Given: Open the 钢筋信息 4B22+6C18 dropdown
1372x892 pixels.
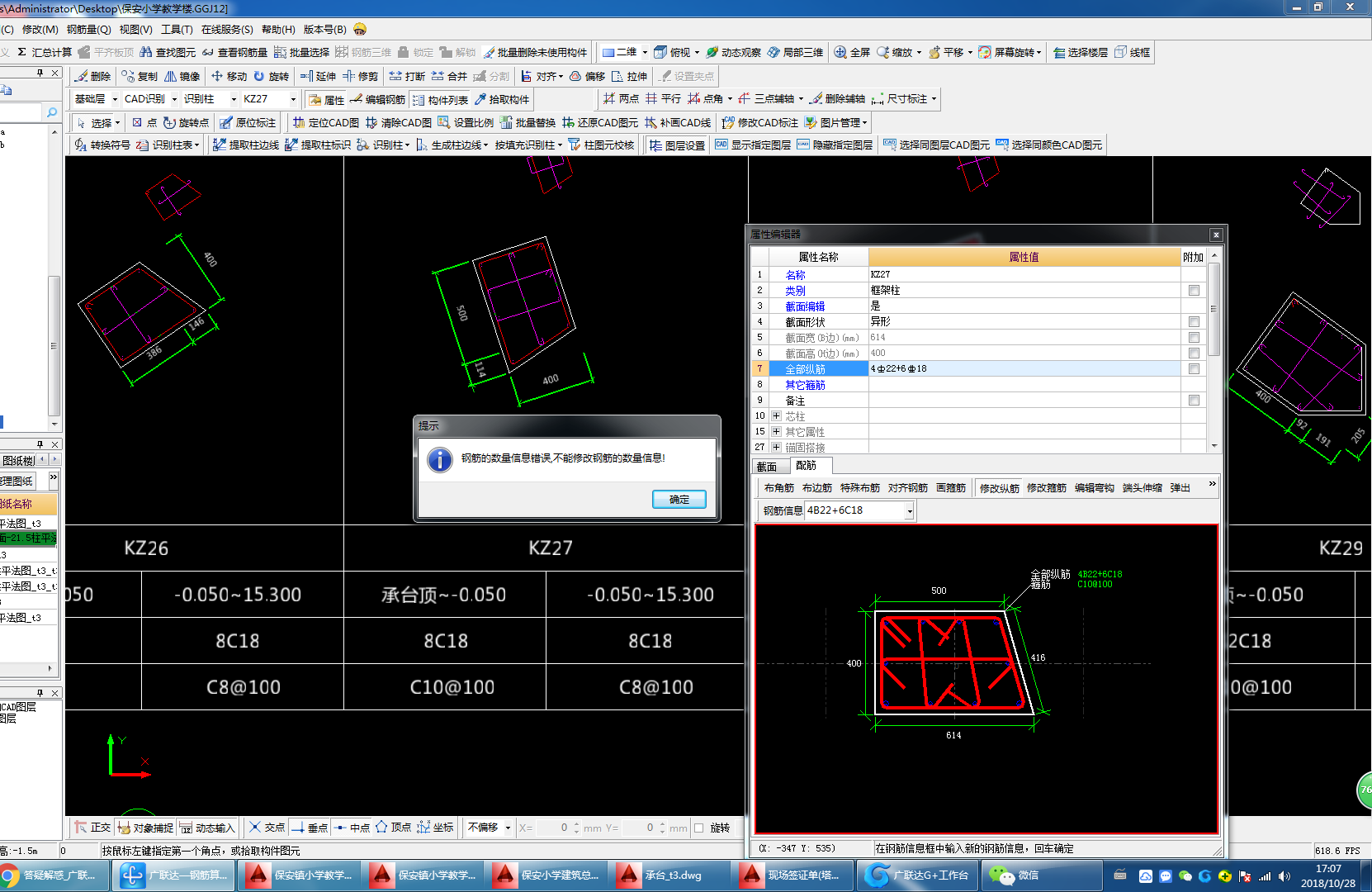Looking at the screenshot, I should click(910, 511).
